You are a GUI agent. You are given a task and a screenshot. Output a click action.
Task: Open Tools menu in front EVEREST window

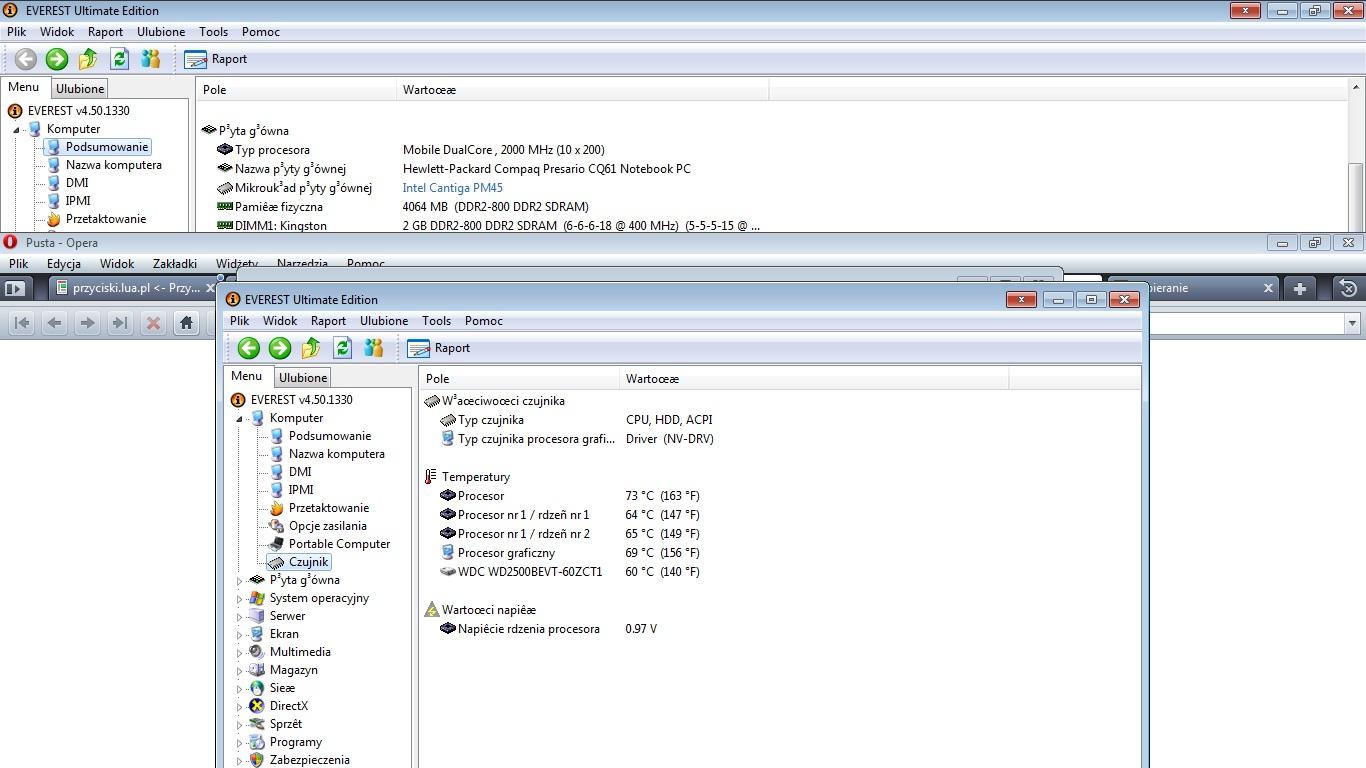pos(436,321)
